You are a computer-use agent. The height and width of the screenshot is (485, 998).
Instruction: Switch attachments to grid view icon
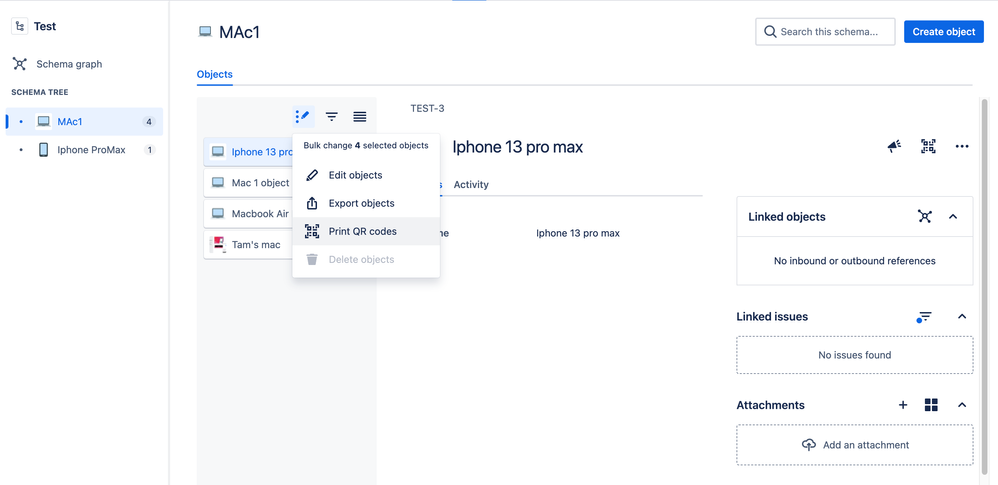tap(931, 405)
